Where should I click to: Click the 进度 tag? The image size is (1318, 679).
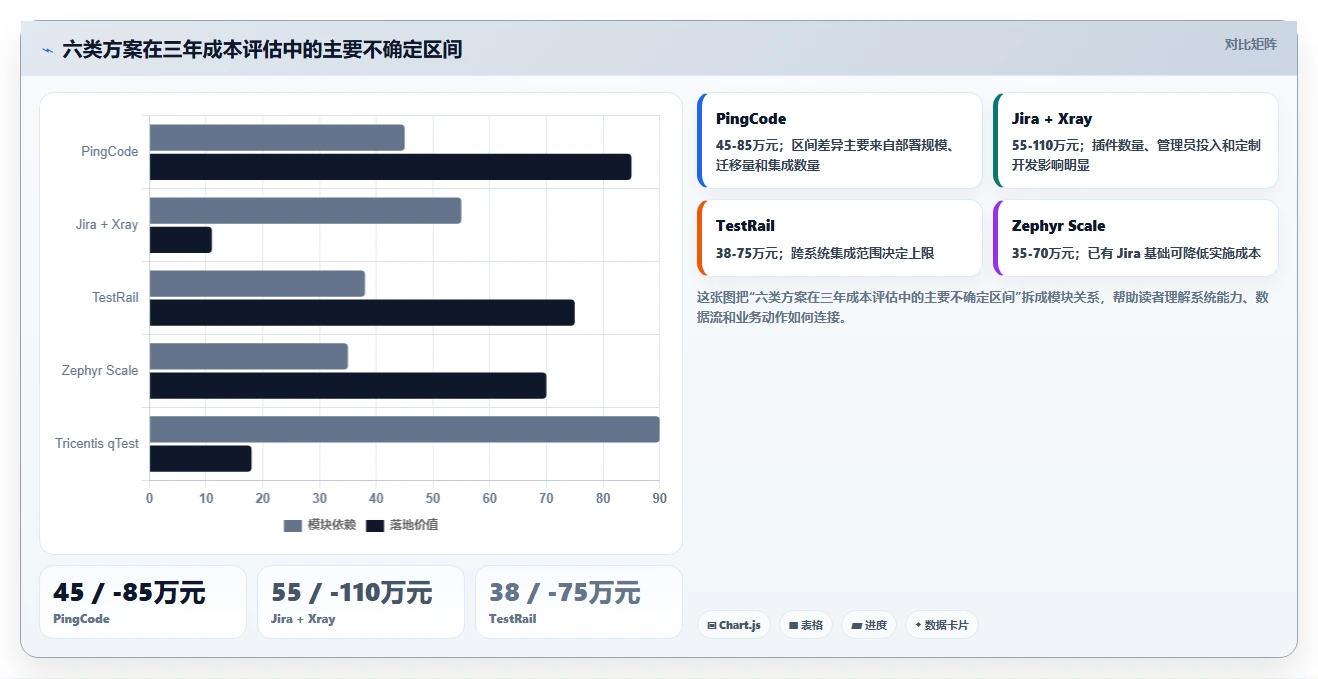[x=869, y=625]
